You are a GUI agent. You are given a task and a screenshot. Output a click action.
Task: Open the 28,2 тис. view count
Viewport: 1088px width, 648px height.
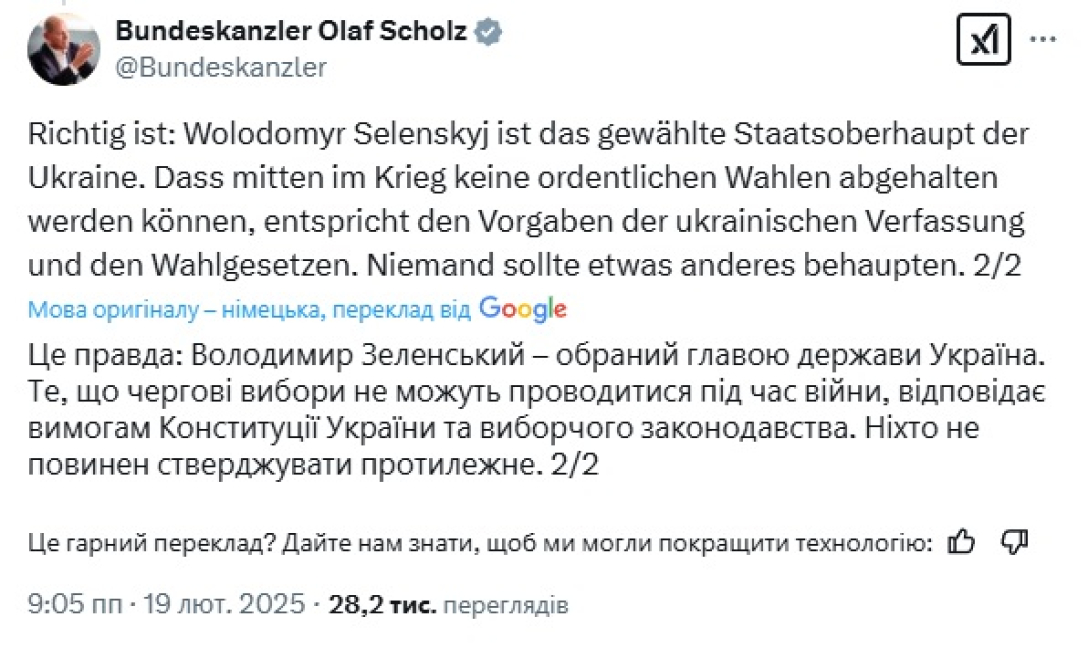pyautogui.click(x=382, y=605)
